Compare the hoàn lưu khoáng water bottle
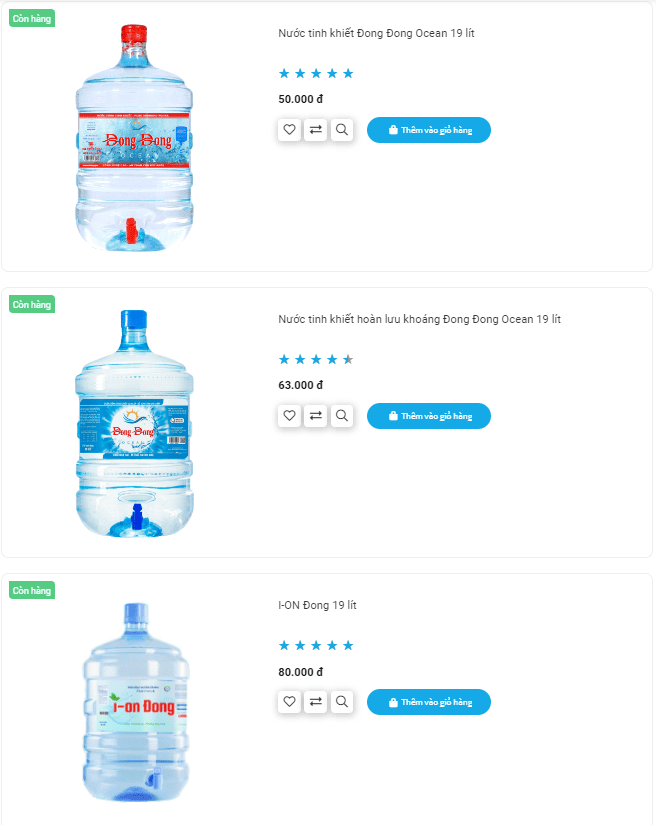Screen dimensions: 656x825 [x=316, y=416]
